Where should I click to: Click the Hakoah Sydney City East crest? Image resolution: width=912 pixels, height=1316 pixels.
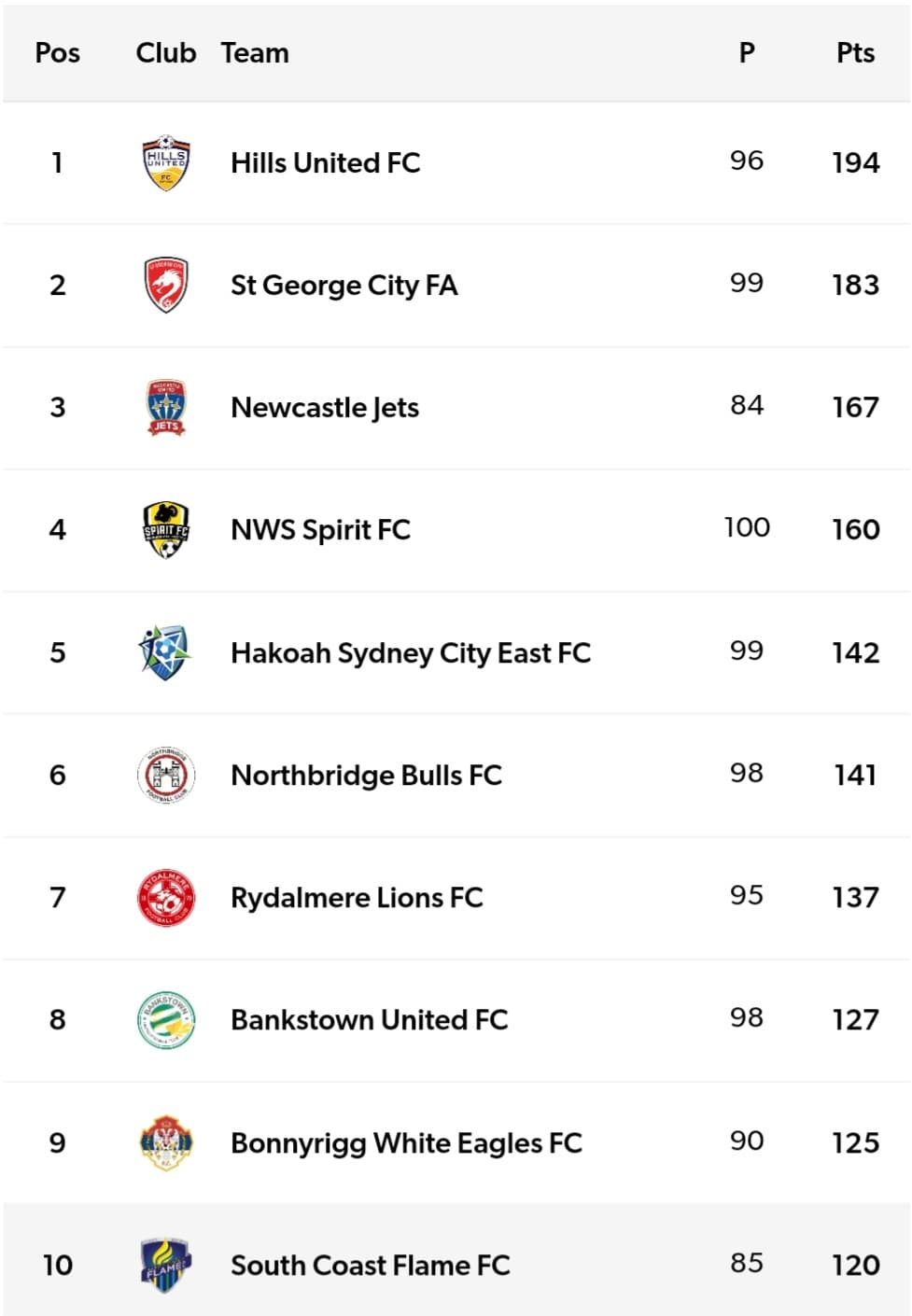pyautogui.click(x=165, y=651)
